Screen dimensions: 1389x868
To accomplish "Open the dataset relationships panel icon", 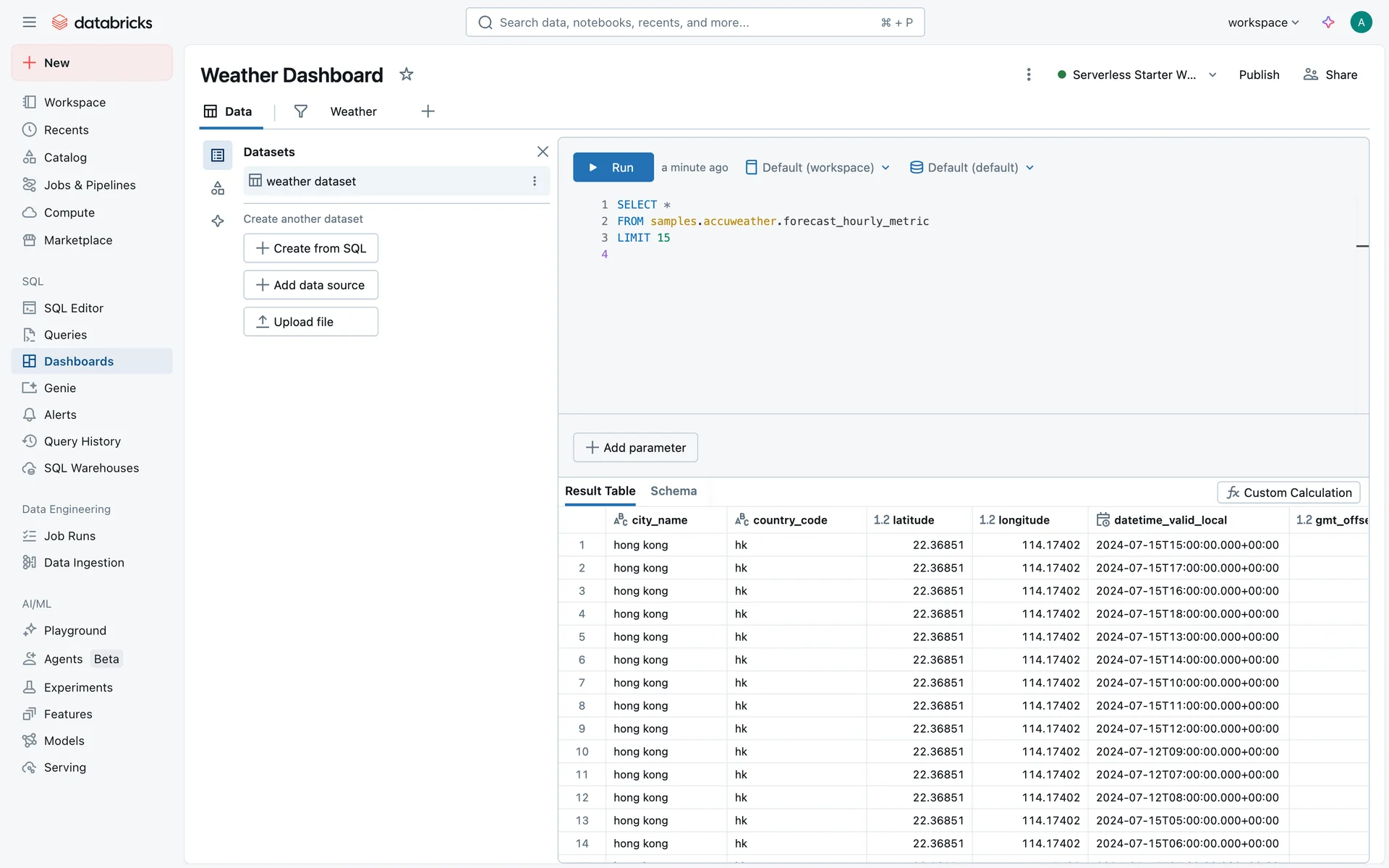I will click(218, 189).
